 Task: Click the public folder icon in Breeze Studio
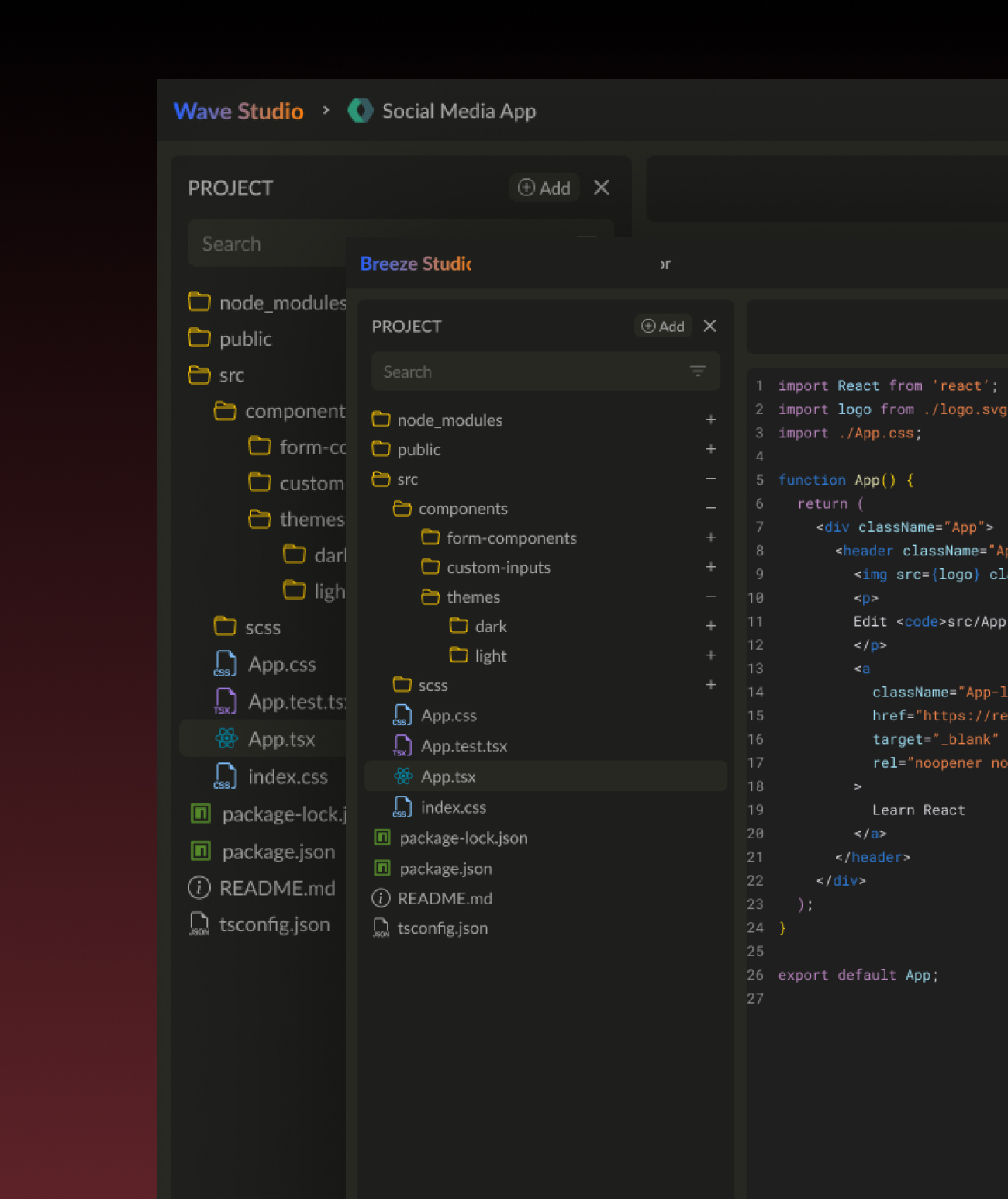(x=381, y=449)
